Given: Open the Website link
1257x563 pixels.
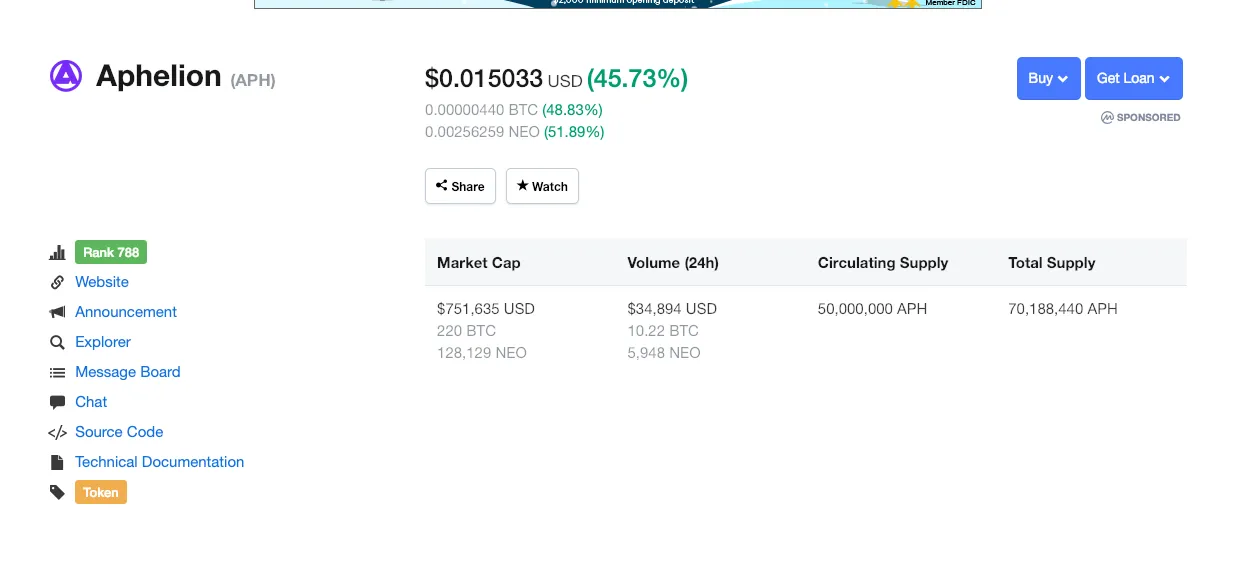Looking at the screenshot, I should (102, 282).
